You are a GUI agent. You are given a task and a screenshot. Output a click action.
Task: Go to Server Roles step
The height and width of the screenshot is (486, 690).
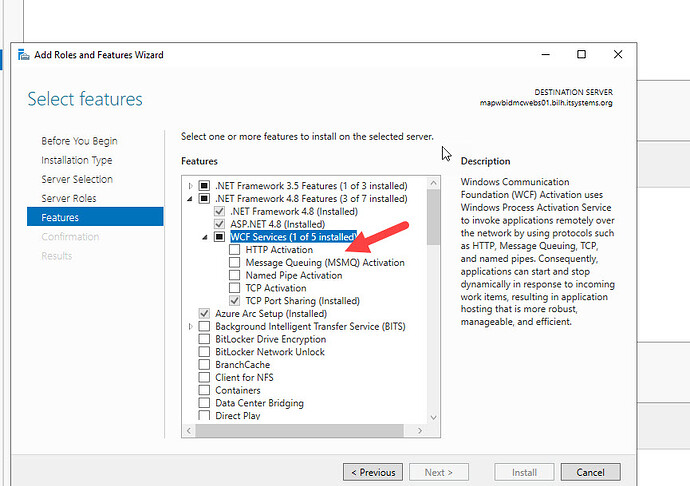(x=69, y=199)
